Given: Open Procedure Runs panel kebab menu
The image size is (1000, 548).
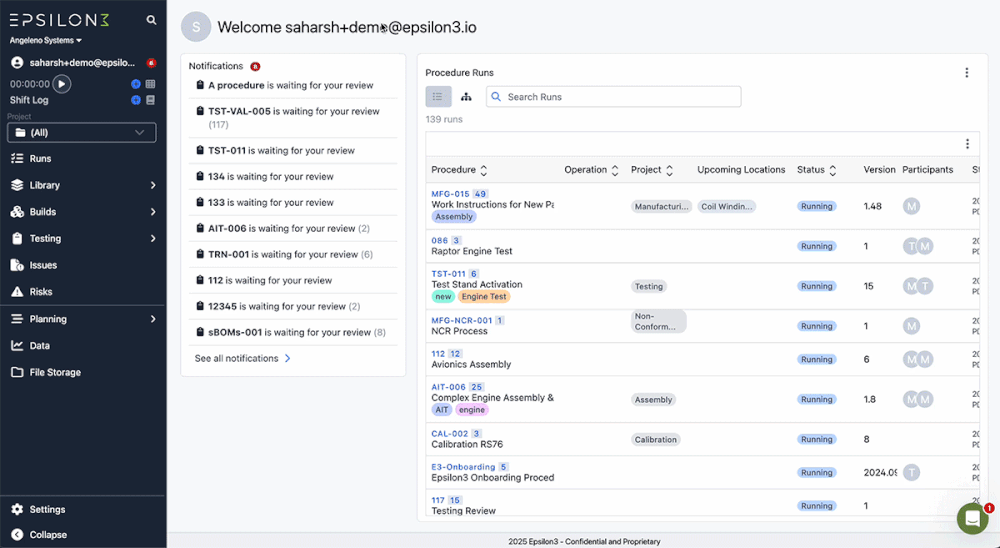Looking at the screenshot, I should point(967,73).
